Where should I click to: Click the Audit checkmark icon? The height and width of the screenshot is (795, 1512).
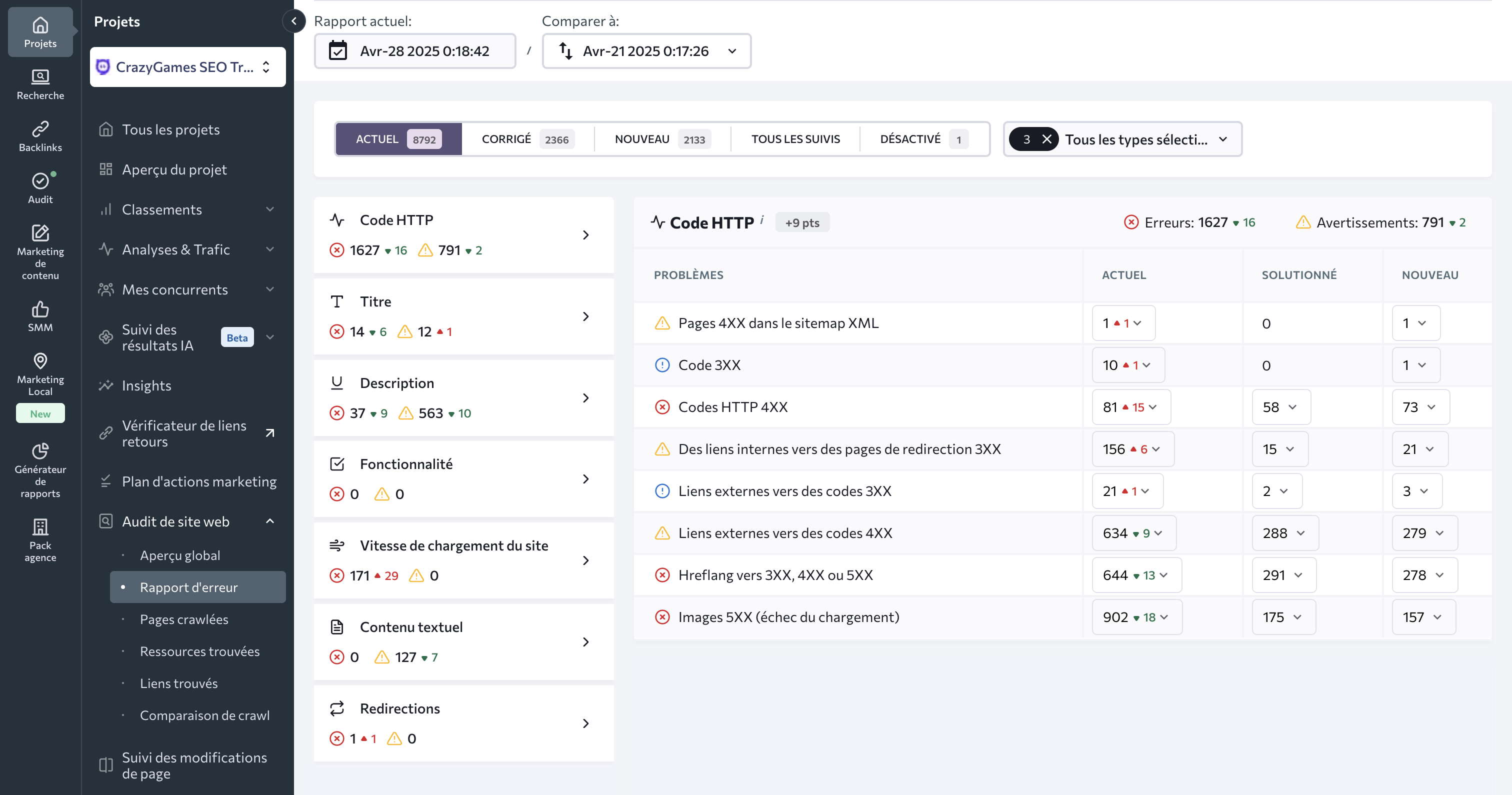click(x=40, y=181)
